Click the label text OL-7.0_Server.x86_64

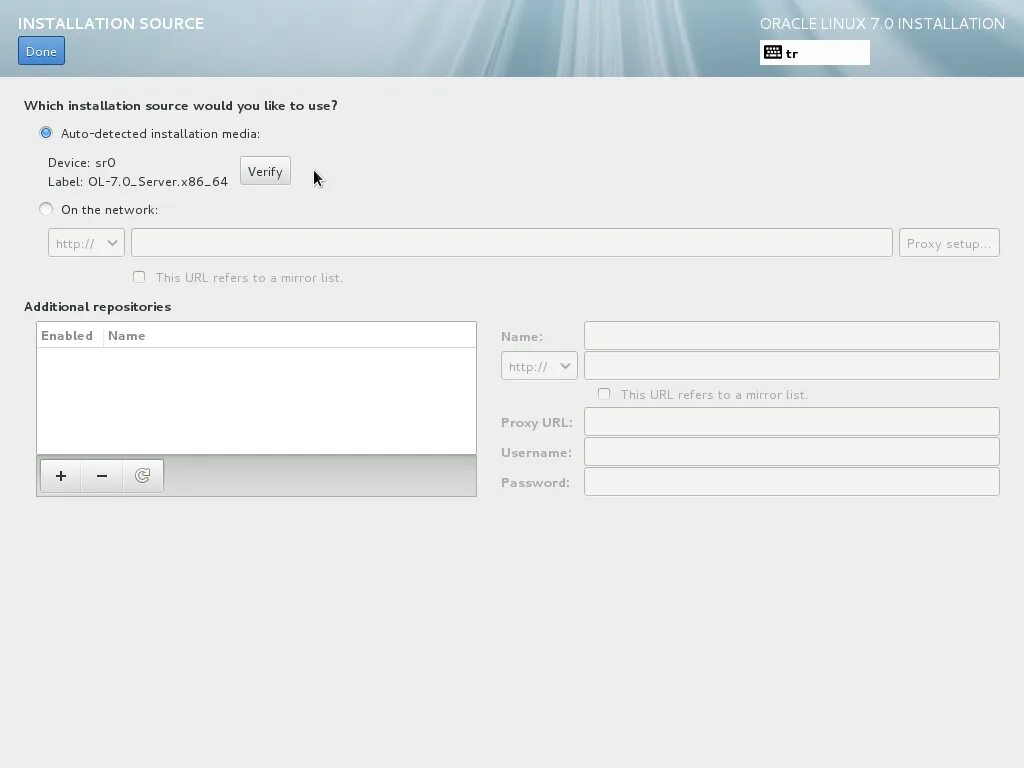[x=158, y=182]
